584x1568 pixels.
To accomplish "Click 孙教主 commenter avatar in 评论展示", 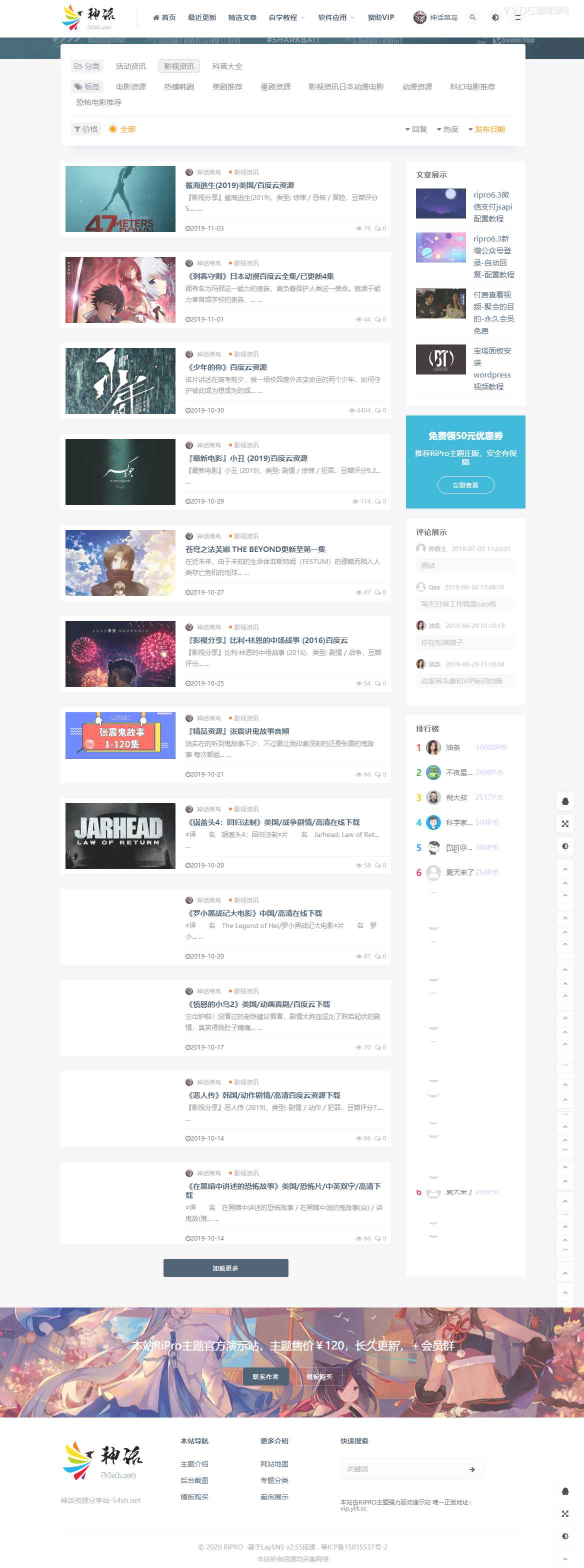I will click(421, 548).
